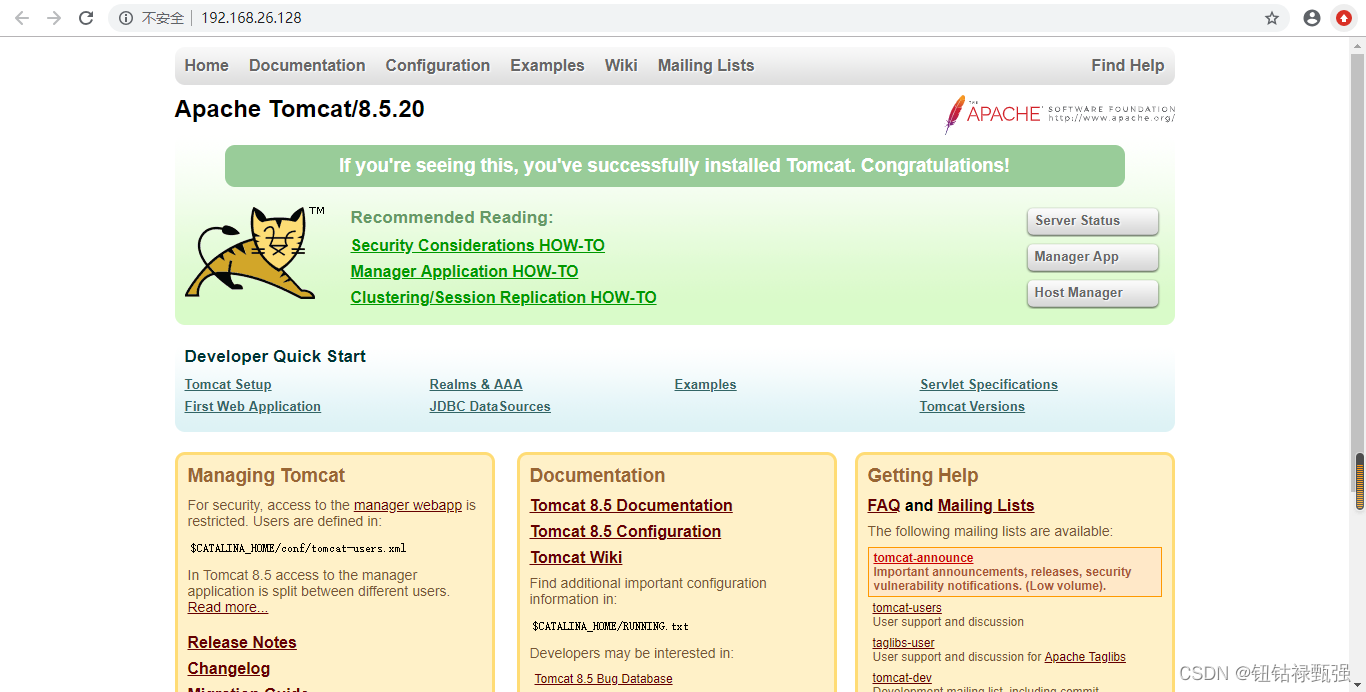Open the Changelog link
Viewport: 1366px width, 692px height.
point(229,668)
